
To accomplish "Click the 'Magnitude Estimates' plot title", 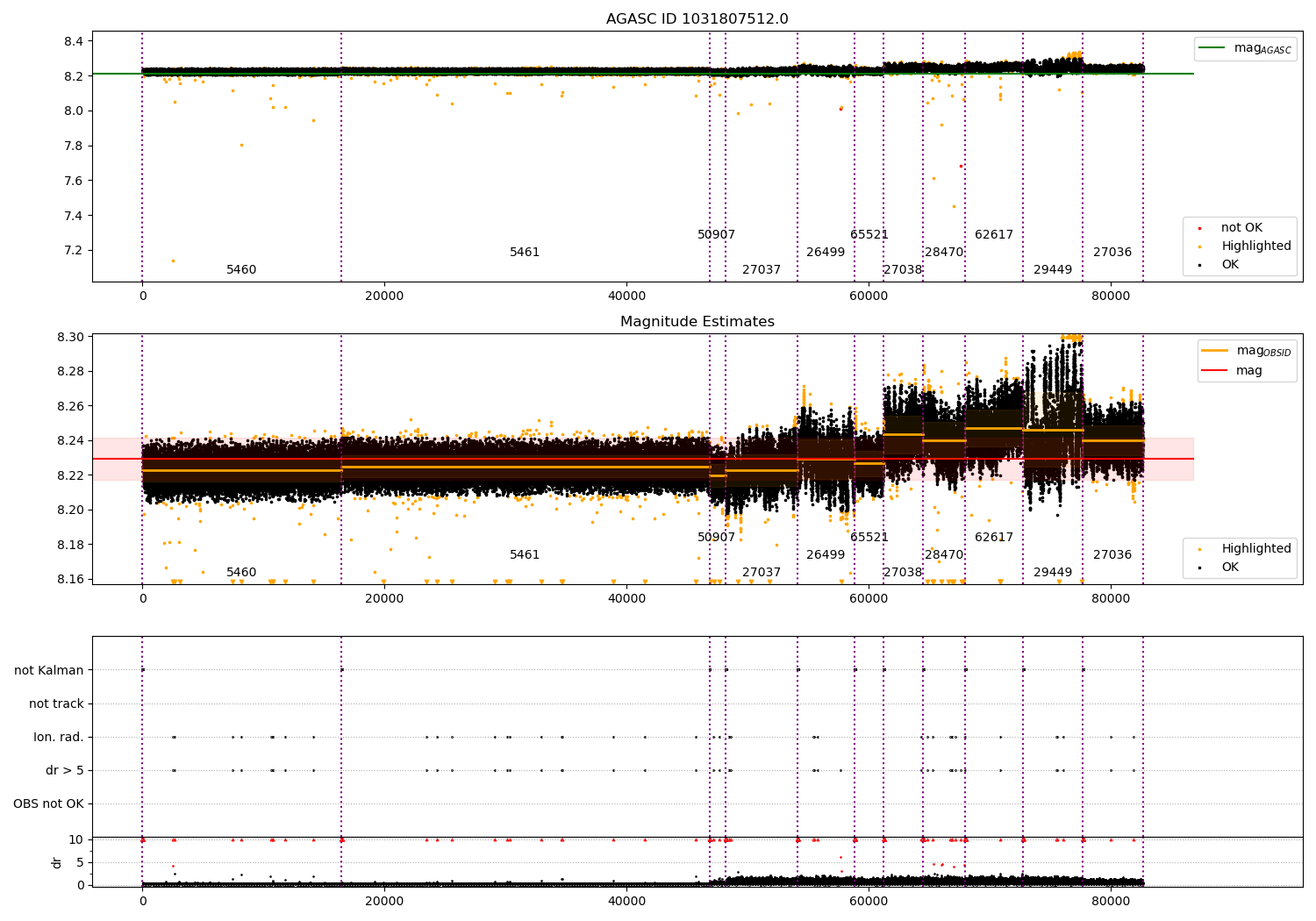I will tap(697, 322).
